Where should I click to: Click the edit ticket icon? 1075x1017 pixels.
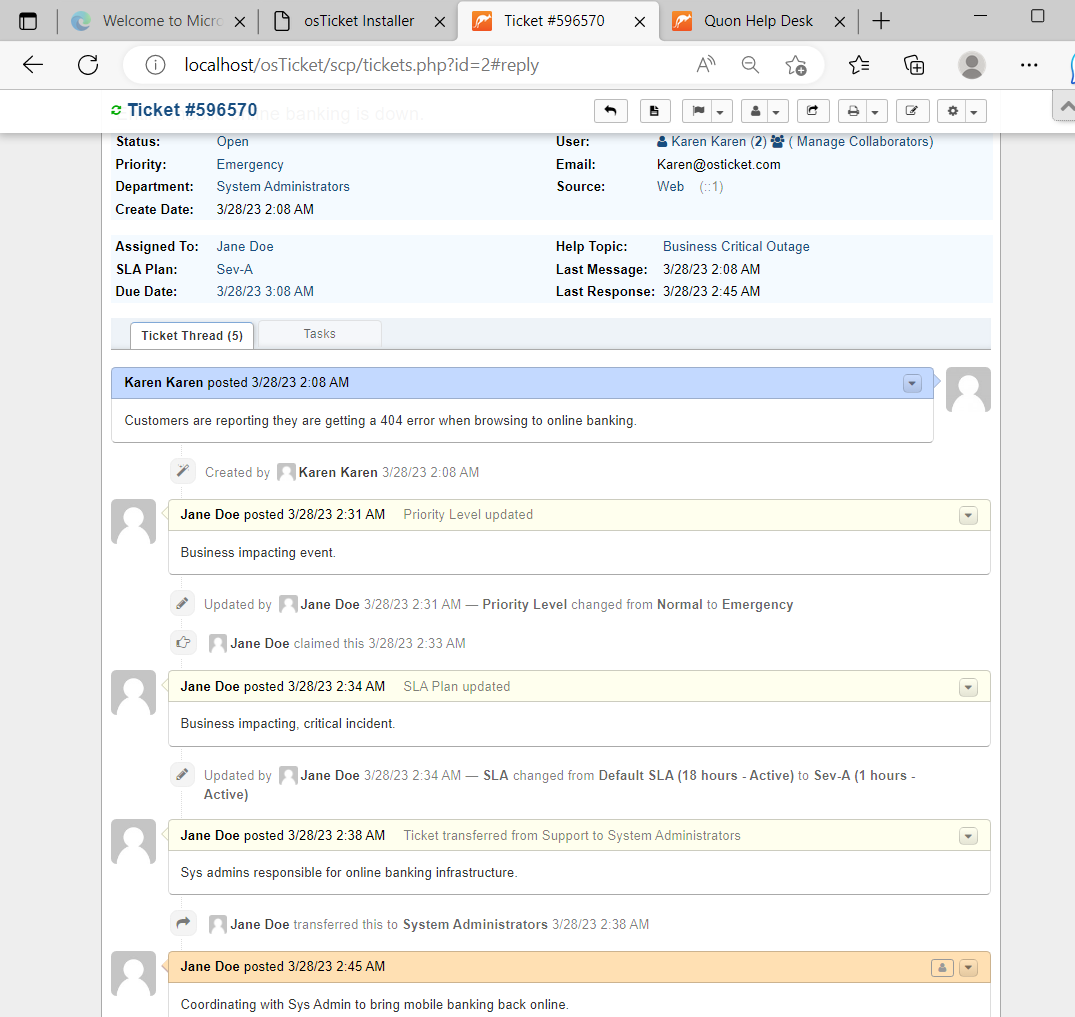pyautogui.click(x=912, y=111)
